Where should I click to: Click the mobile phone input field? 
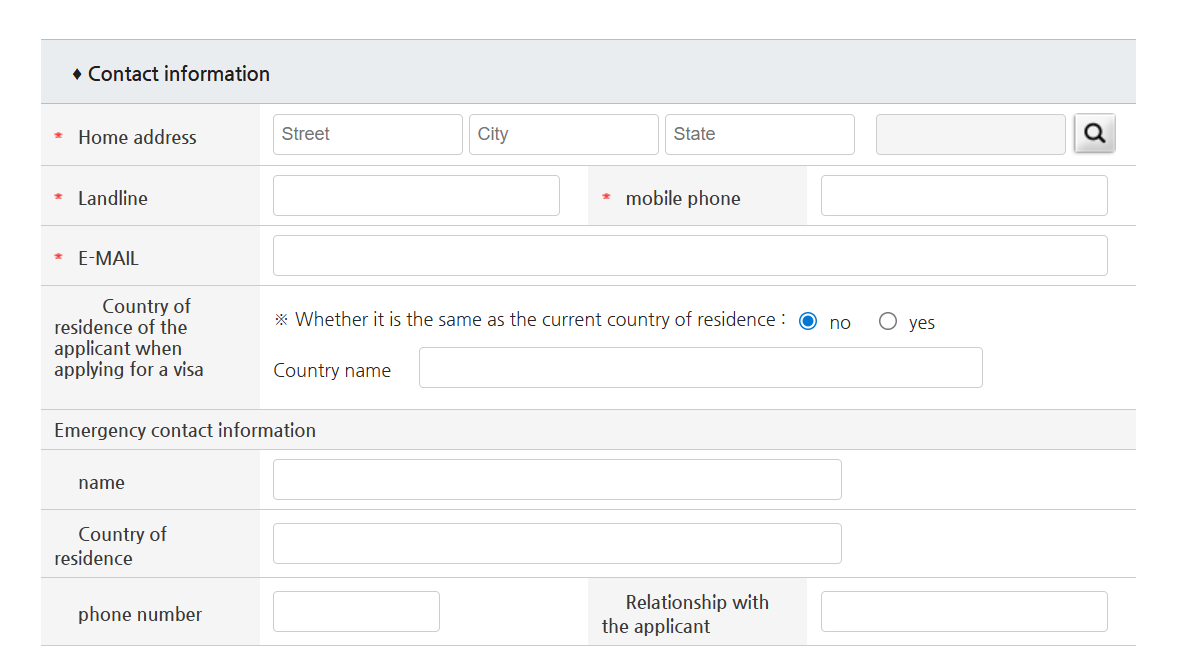pos(963,195)
